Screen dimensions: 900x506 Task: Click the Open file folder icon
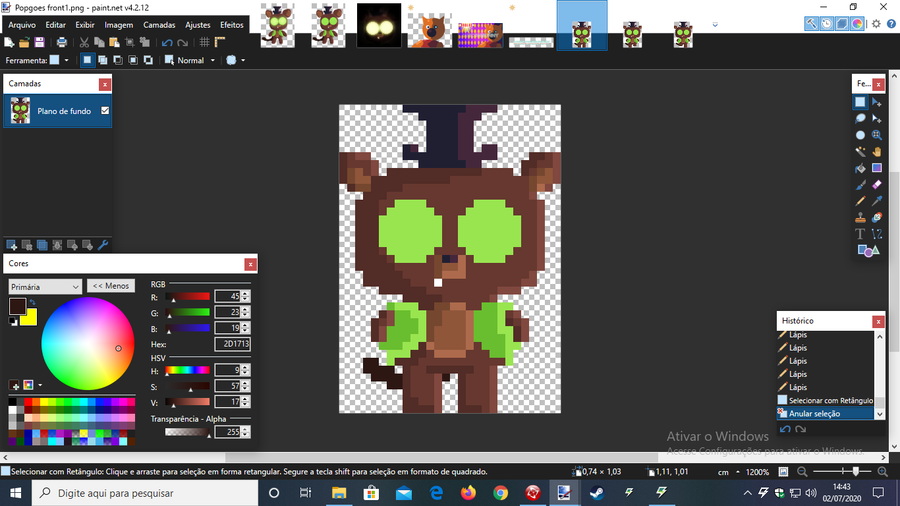coord(24,42)
